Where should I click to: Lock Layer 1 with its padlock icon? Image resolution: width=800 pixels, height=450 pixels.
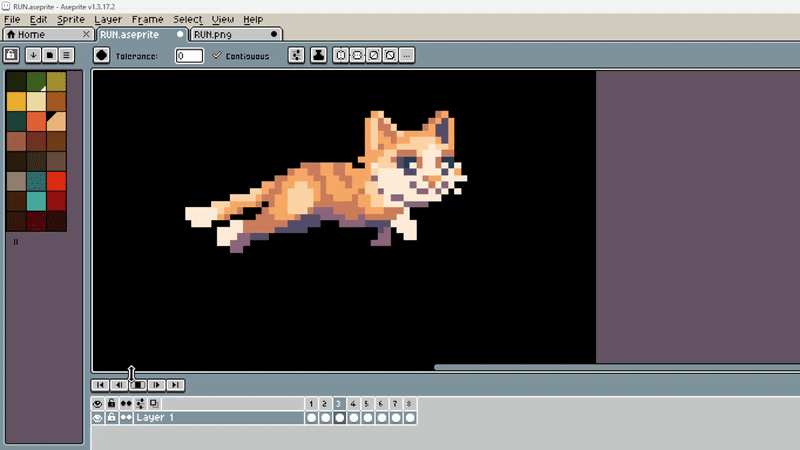(111, 418)
